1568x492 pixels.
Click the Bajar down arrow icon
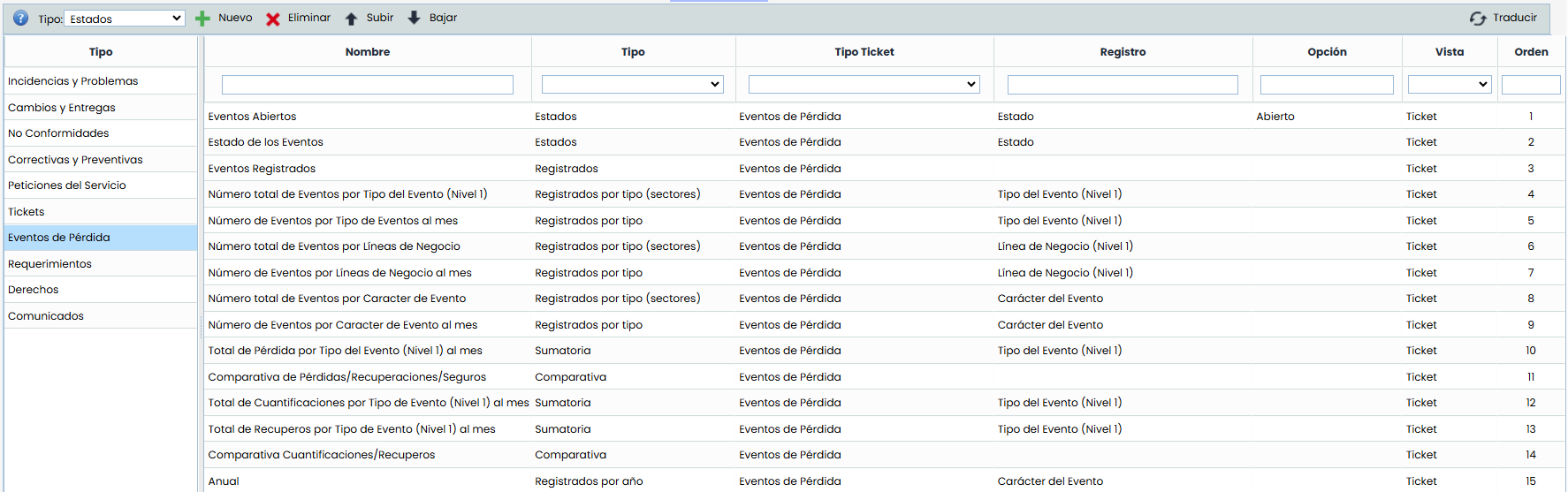[414, 18]
